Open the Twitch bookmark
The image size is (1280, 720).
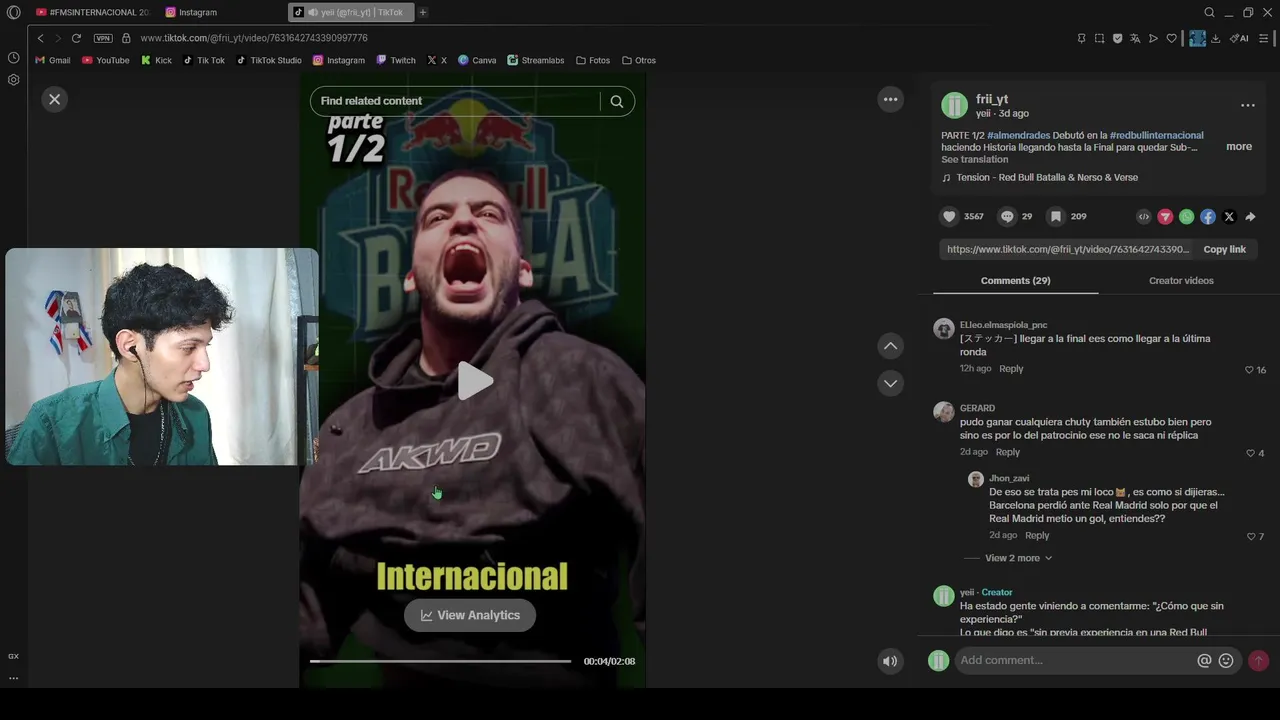396,60
